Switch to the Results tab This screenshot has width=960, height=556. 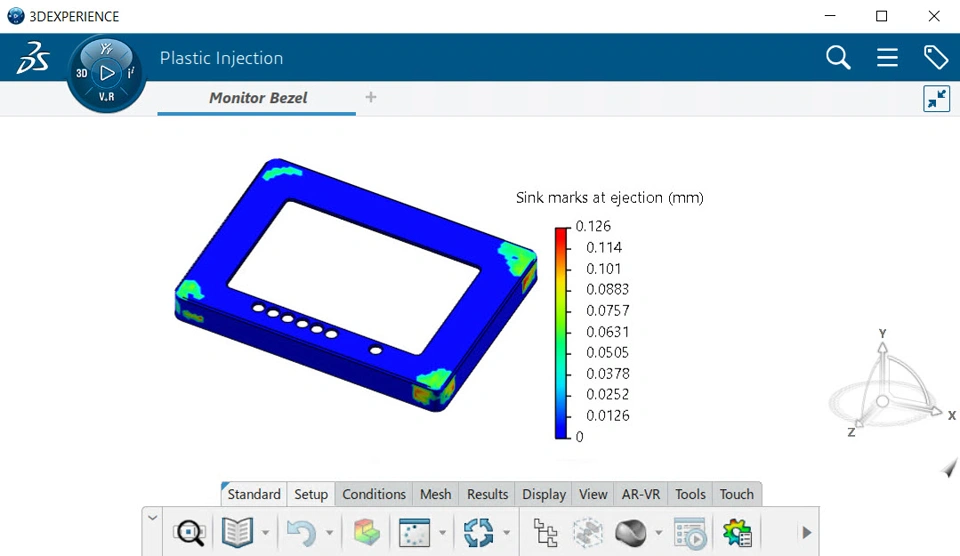(x=487, y=494)
